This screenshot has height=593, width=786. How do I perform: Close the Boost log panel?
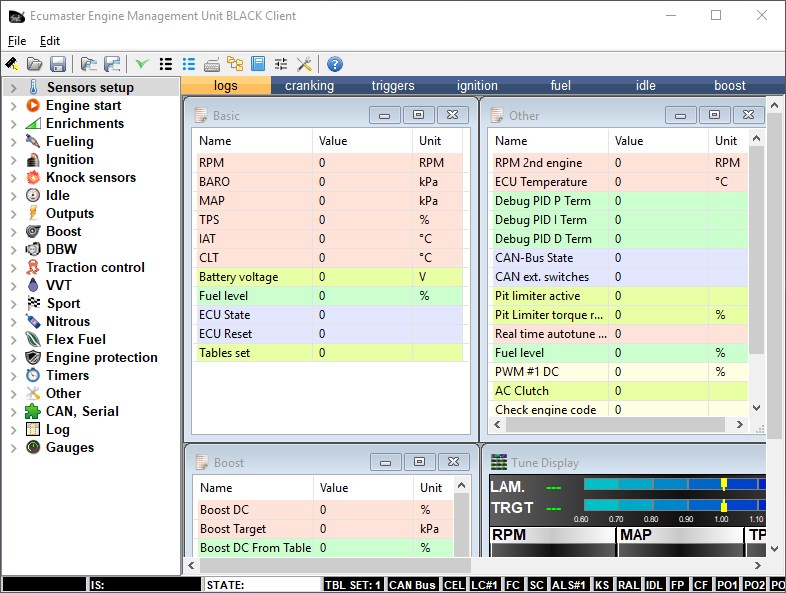(454, 462)
